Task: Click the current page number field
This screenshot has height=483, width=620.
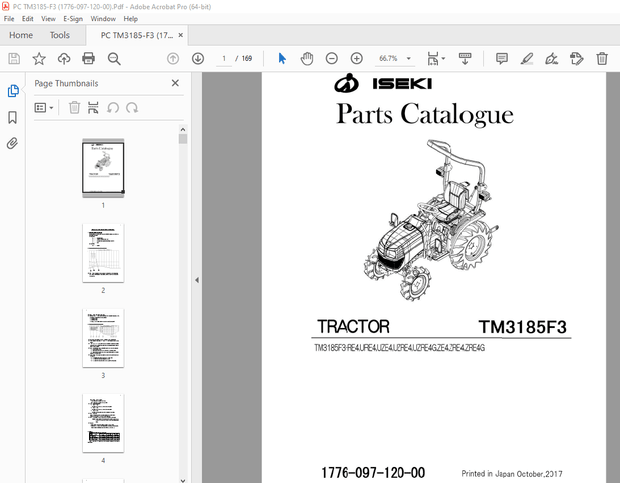Action: [224, 58]
